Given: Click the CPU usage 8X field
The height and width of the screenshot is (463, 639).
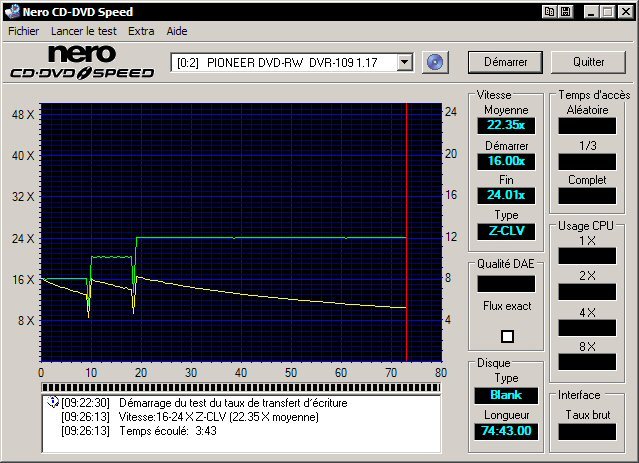Looking at the screenshot, I should coord(587,362).
